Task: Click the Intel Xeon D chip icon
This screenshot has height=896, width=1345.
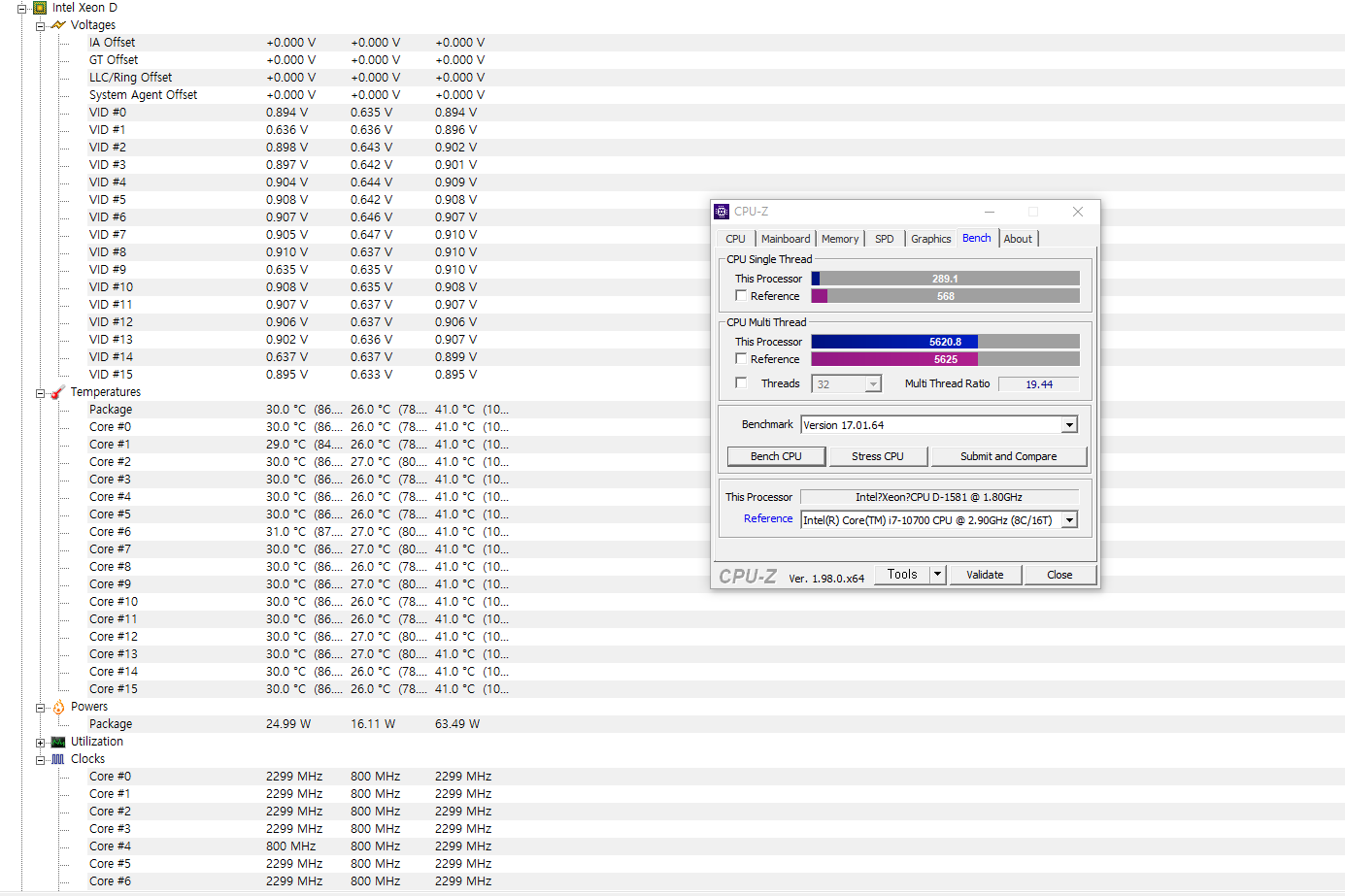Action: 40,7
